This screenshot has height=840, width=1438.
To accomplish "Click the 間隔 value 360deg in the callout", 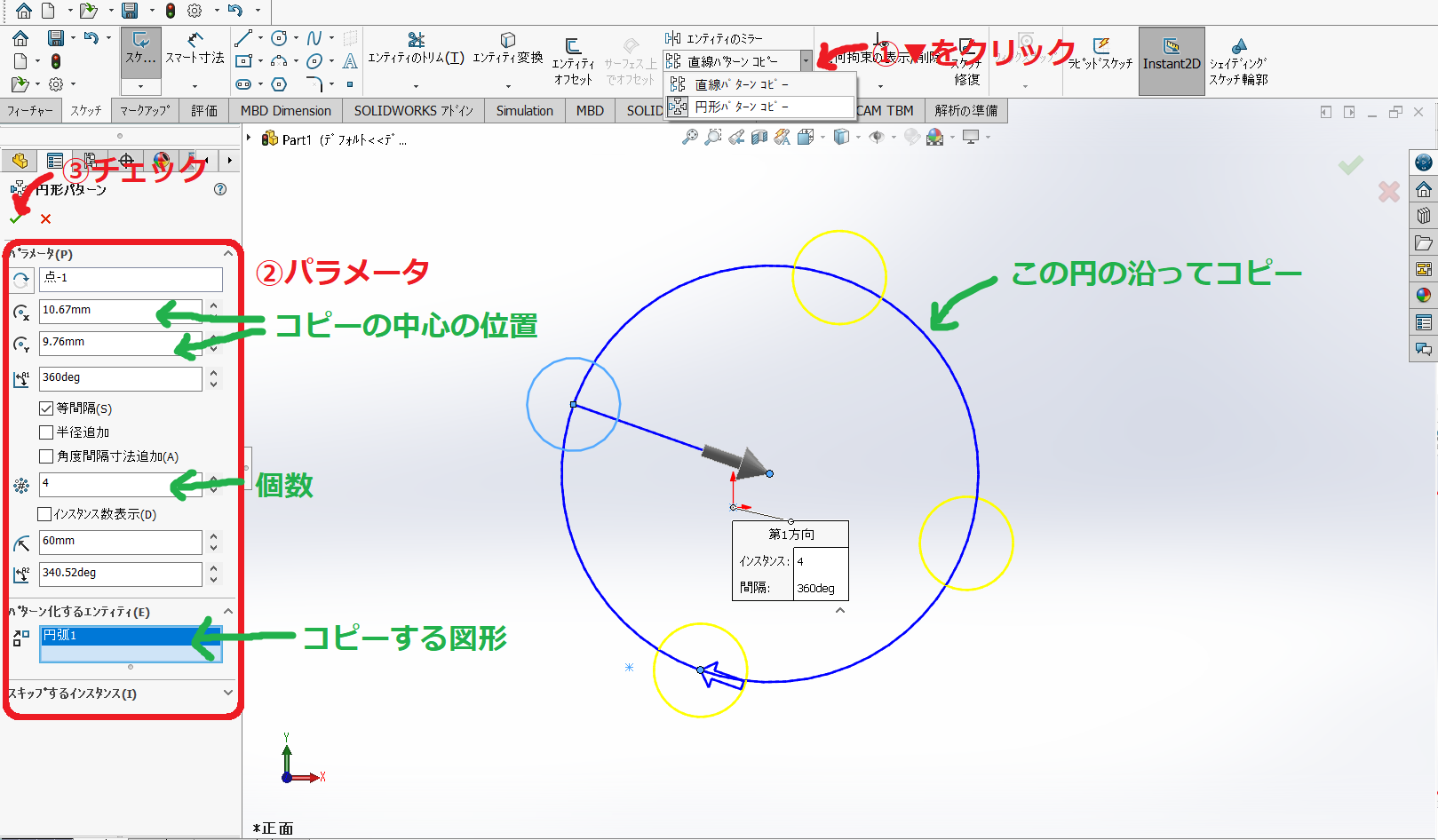I will coord(821,588).
